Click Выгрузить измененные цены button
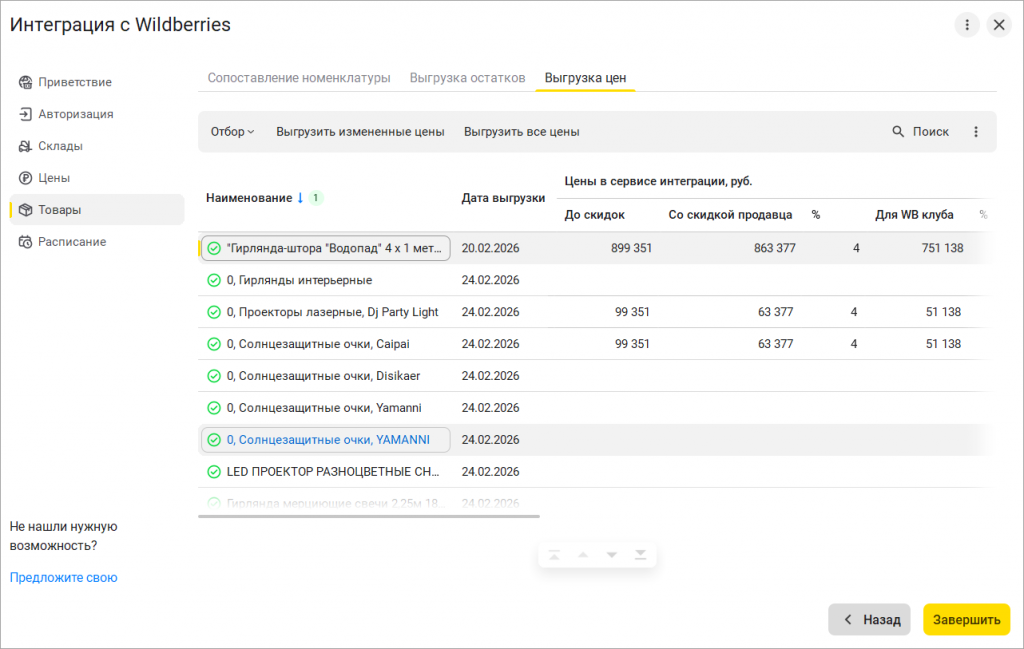 pyautogui.click(x=360, y=132)
